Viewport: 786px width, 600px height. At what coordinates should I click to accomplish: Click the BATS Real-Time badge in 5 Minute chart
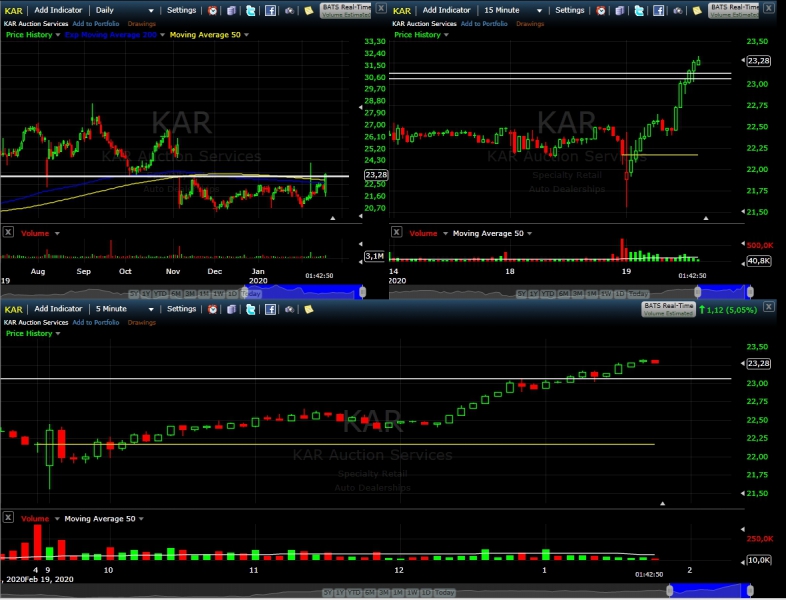click(x=668, y=309)
